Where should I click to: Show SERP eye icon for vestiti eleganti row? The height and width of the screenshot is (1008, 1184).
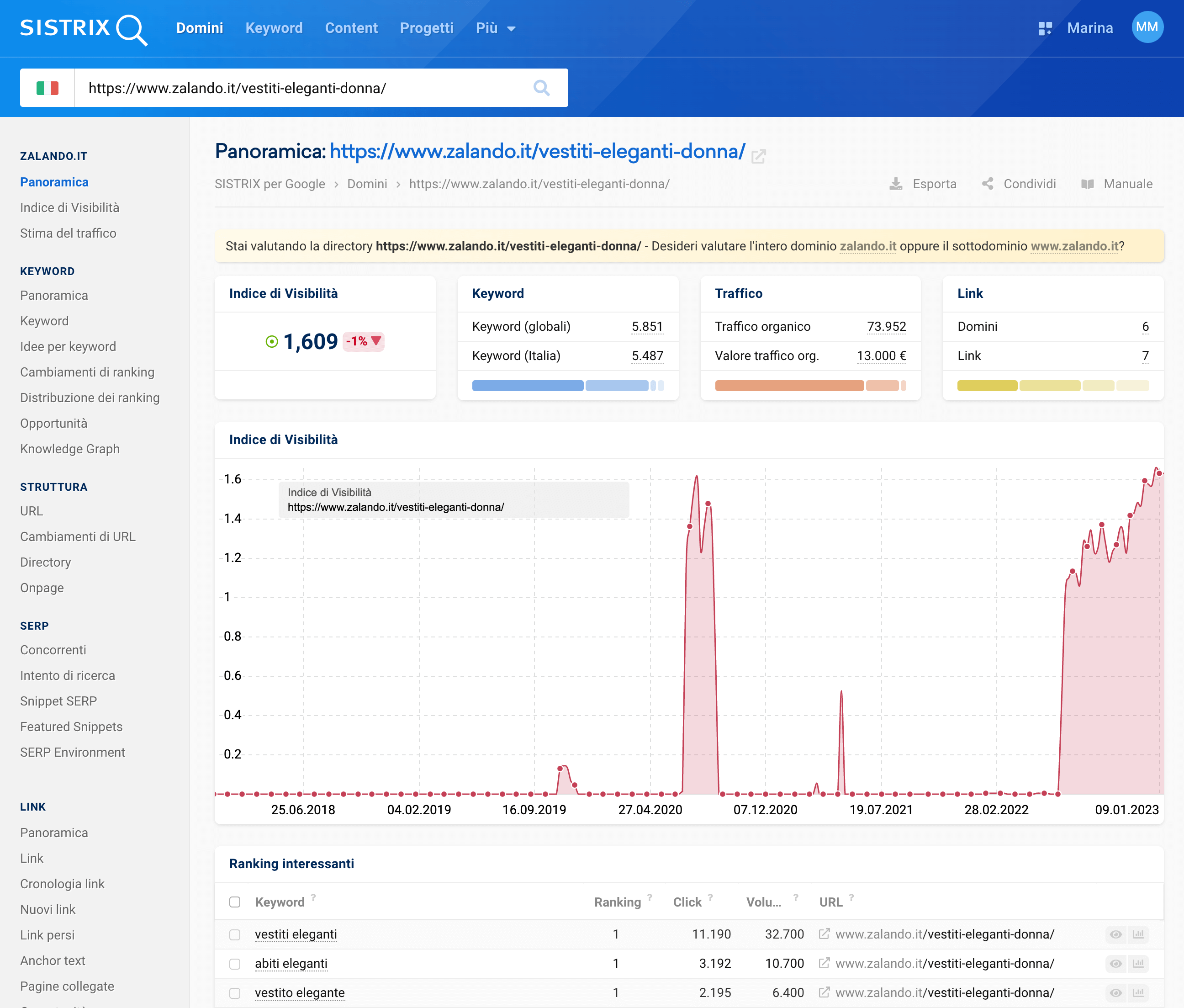point(1115,934)
